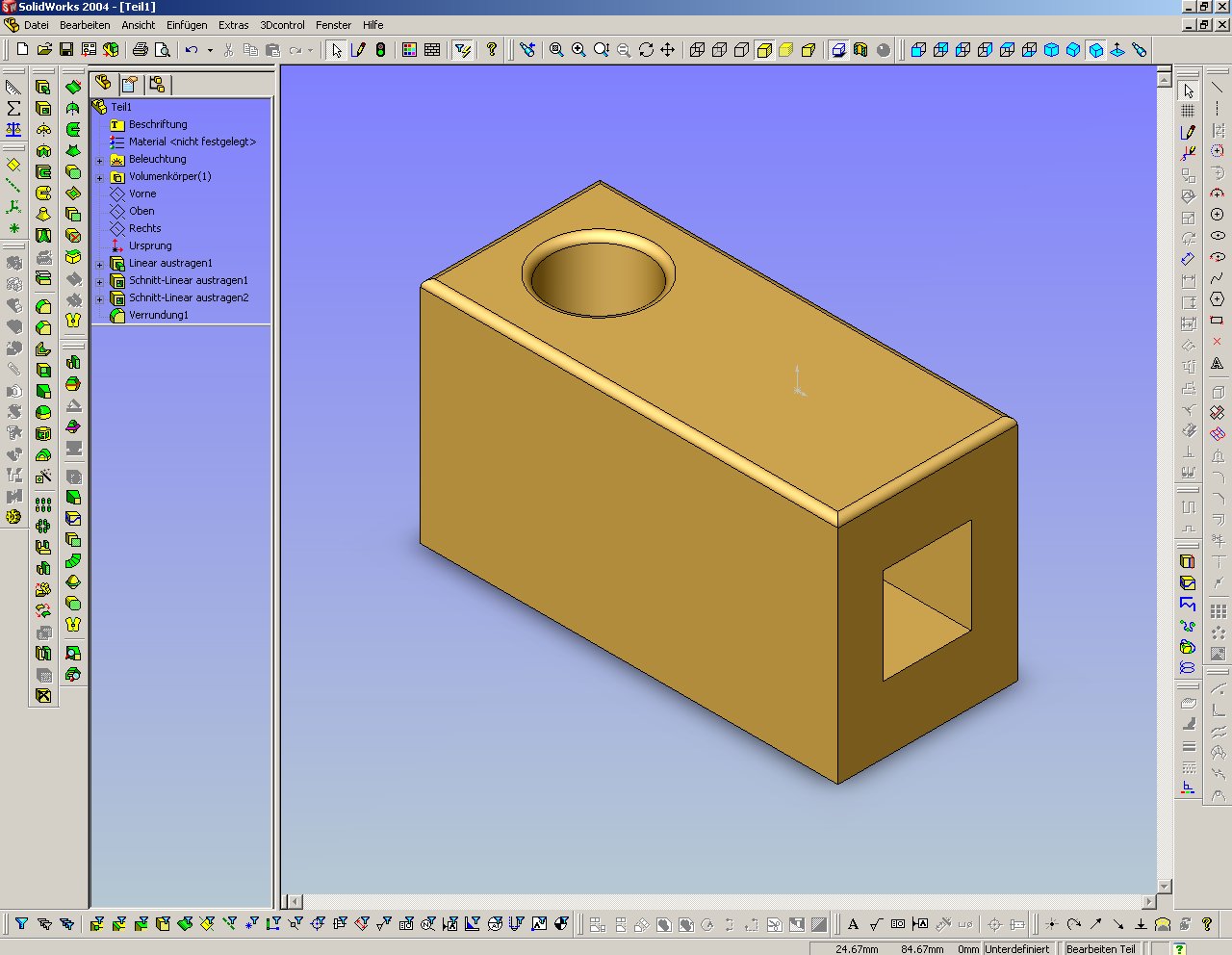This screenshot has height=955, width=1232.
Task: Open Print Preview icon
Action: [x=163, y=49]
